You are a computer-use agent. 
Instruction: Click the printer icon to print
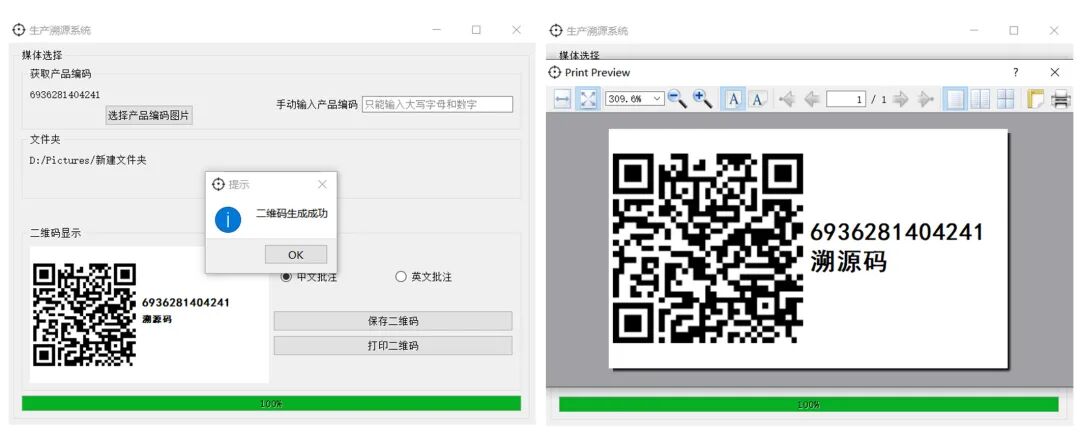coord(1060,99)
